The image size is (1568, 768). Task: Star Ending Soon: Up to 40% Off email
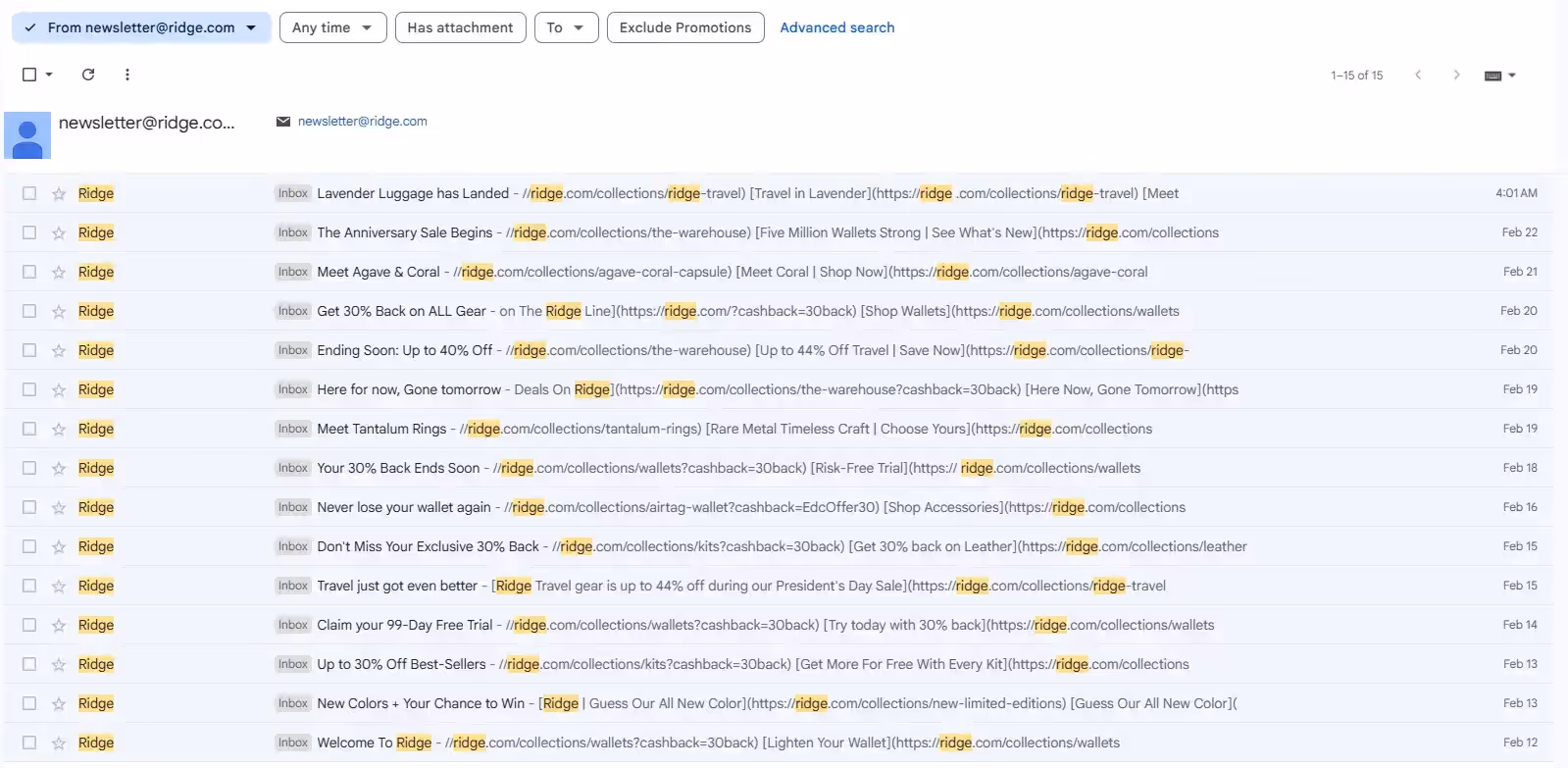click(x=59, y=351)
